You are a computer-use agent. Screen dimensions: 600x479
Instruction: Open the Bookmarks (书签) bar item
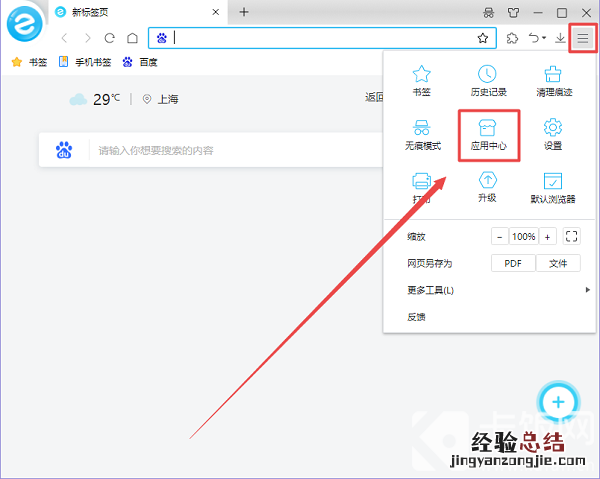[x=29, y=62]
